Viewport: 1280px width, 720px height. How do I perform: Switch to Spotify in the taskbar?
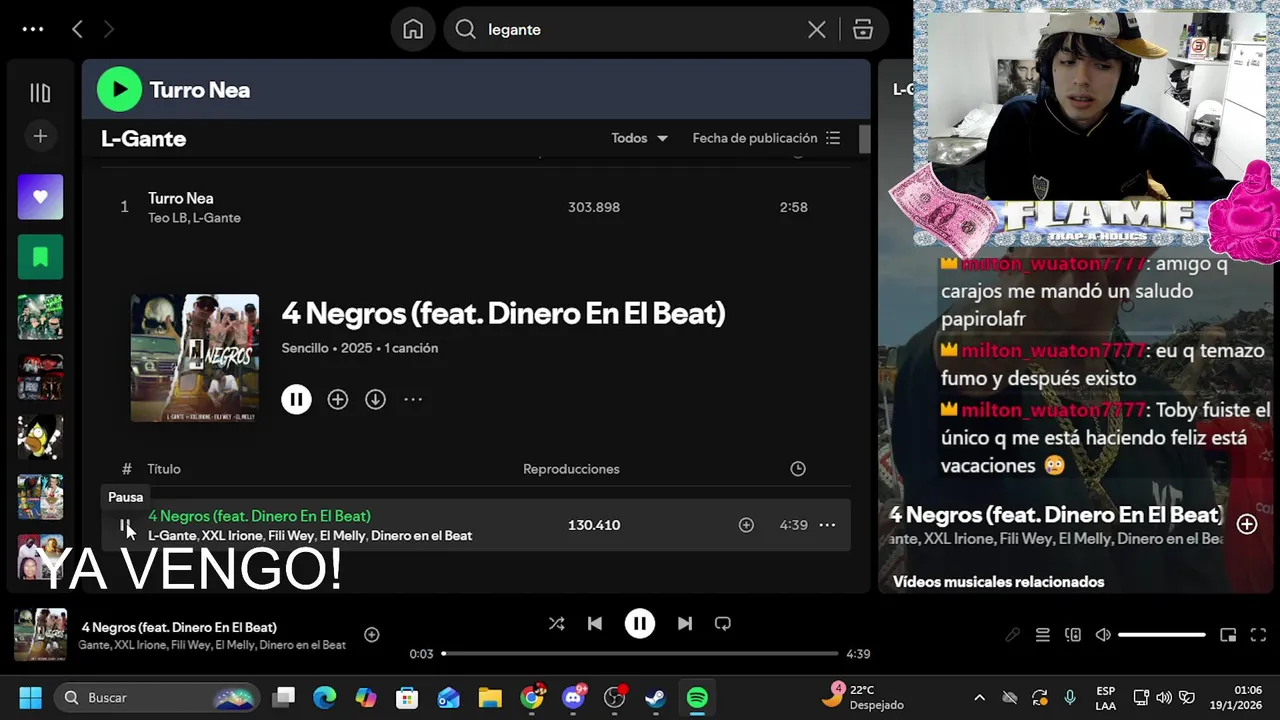(x=697, y=697)
